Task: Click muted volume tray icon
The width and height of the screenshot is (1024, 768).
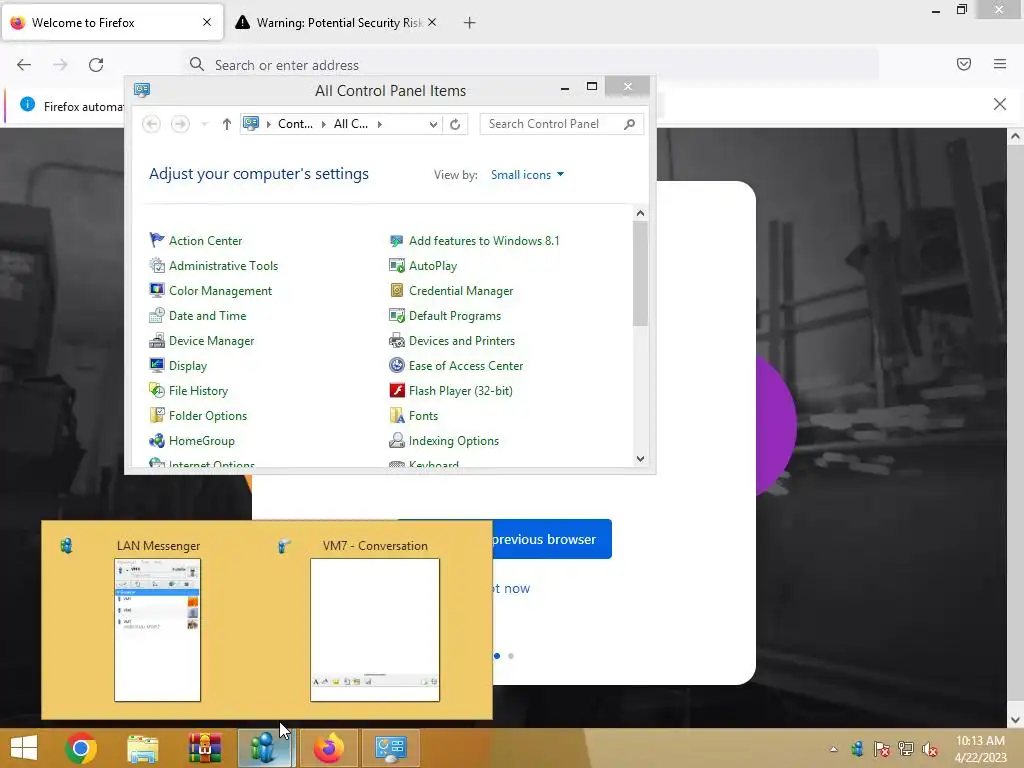Action: [930, 749]
